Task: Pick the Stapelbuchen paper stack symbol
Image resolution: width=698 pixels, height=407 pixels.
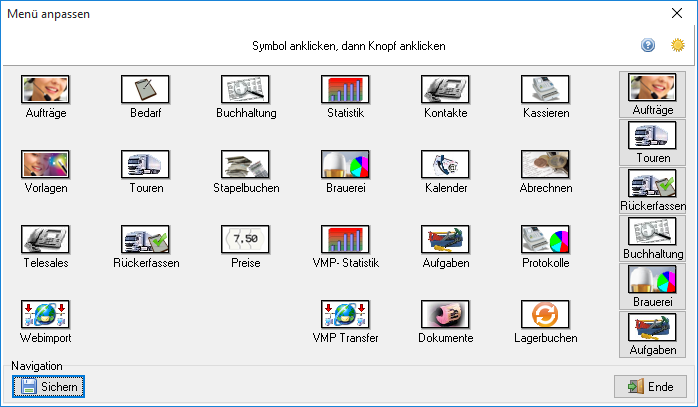Action: (x=245, y=164)
